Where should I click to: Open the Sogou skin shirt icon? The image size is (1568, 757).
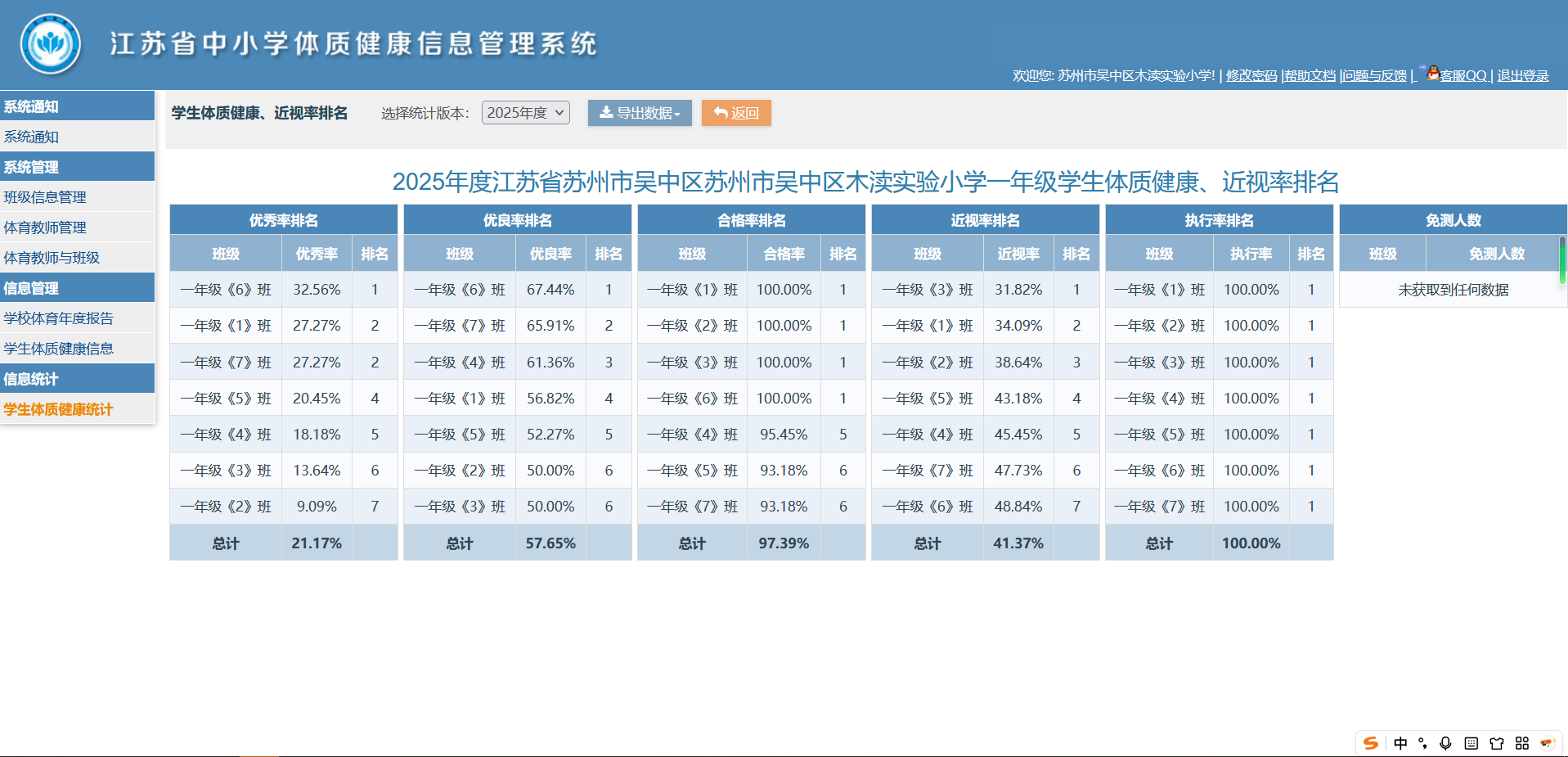[x=1496, y=743]
